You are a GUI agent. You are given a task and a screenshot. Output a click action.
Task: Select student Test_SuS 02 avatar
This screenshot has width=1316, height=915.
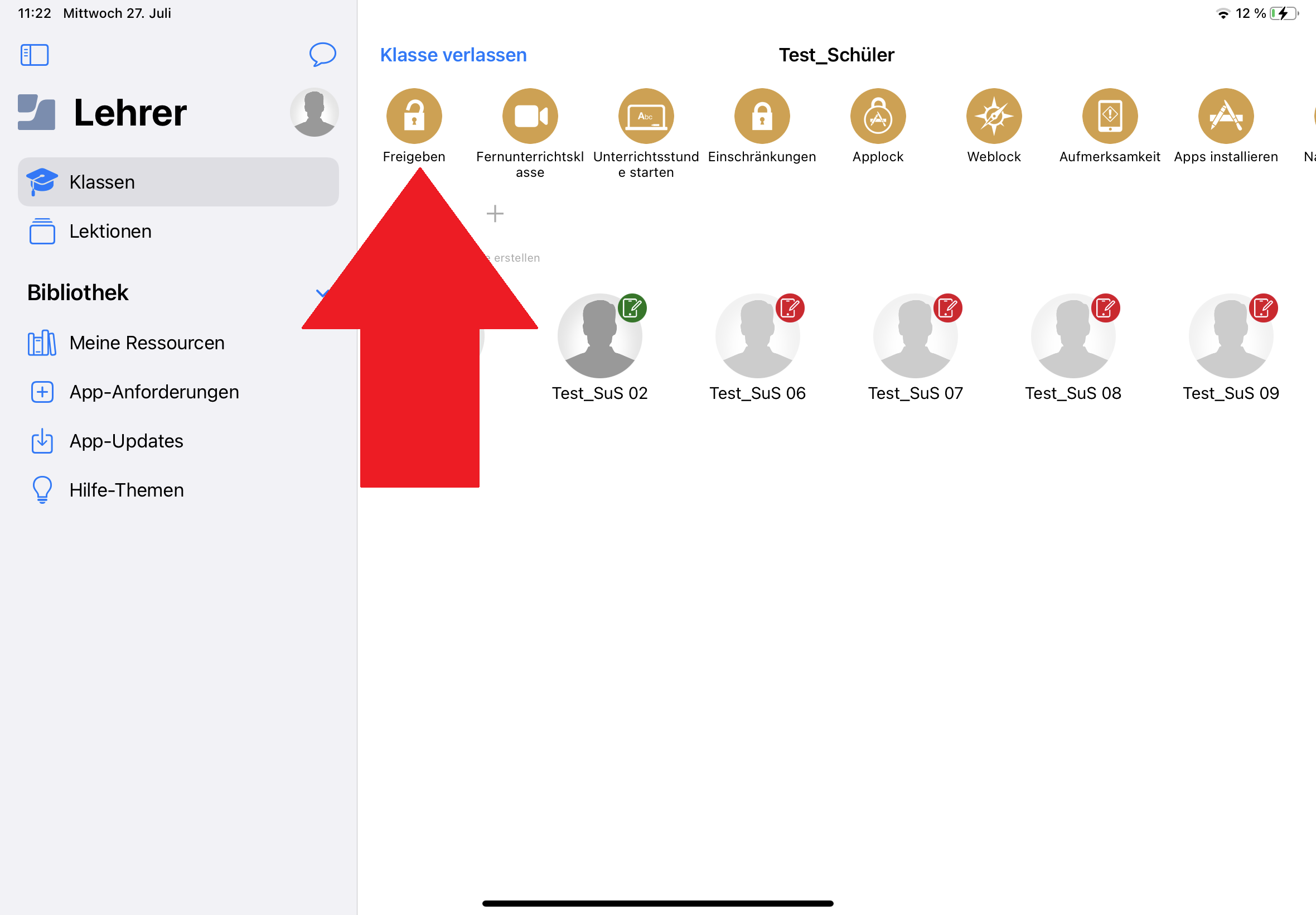(x=600, y=336)
